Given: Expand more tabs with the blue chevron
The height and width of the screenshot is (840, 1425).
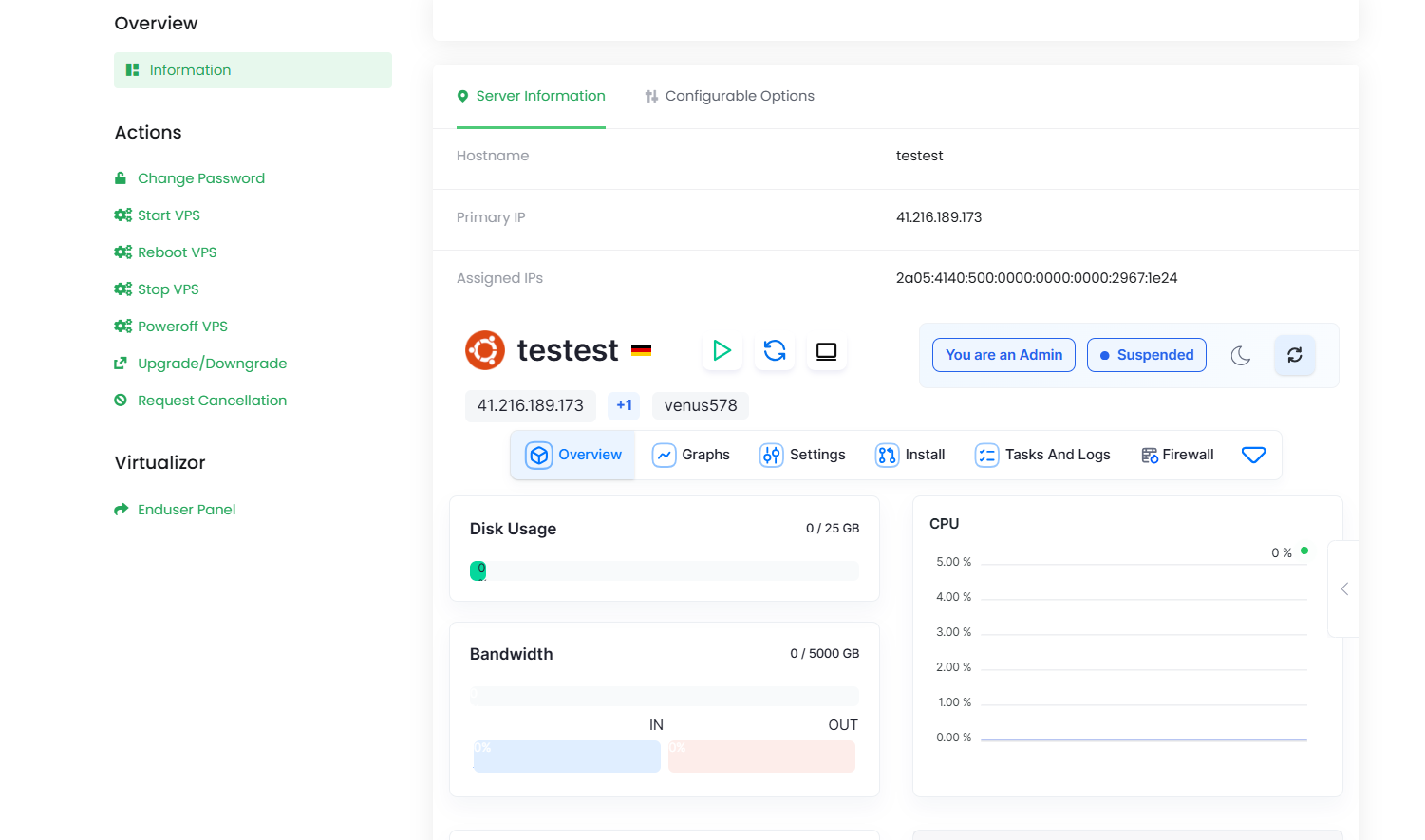Looking at the screenshot, I should pos(1253,456).
